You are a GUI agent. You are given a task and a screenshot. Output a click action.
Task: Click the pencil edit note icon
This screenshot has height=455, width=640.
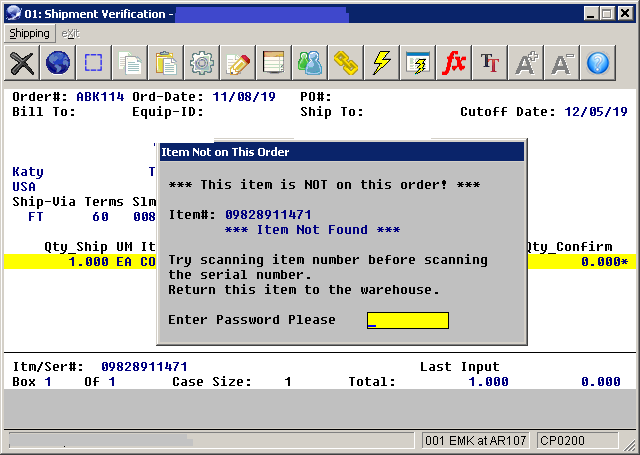point(237,63)
